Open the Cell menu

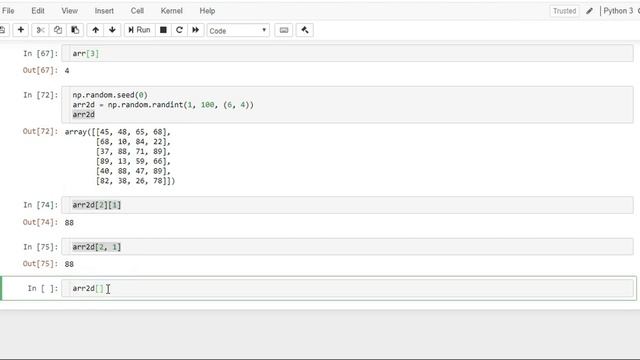coord(137,11)
